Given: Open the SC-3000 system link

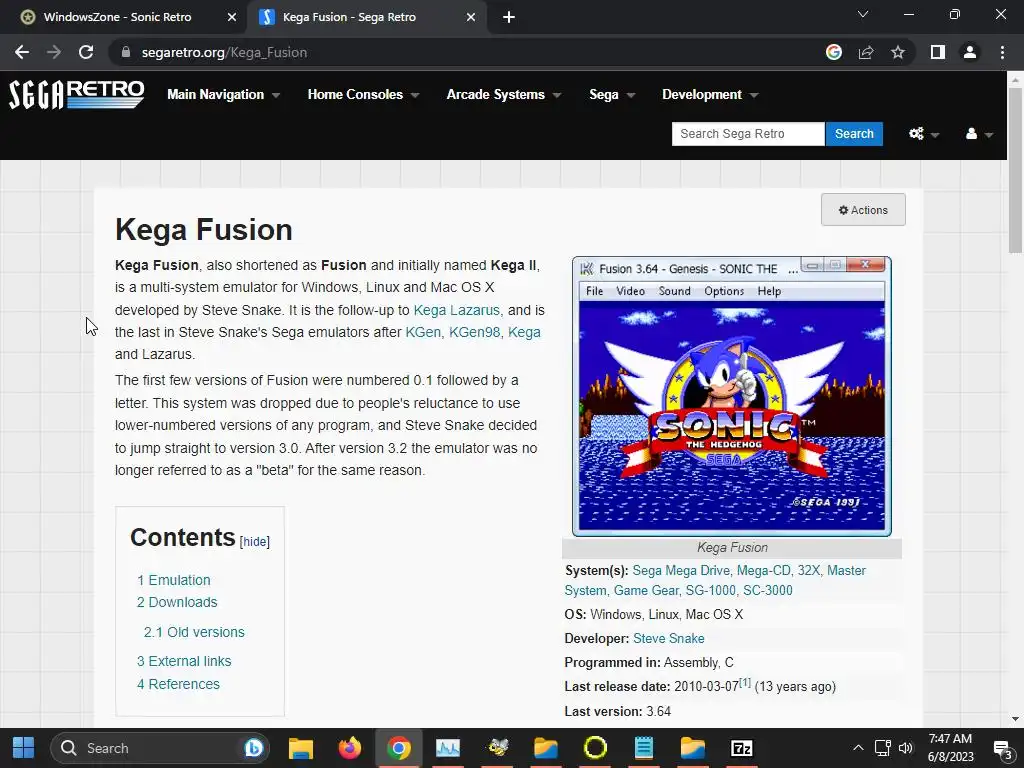Looking at the screenshot, I should click(x=767, y=590).
